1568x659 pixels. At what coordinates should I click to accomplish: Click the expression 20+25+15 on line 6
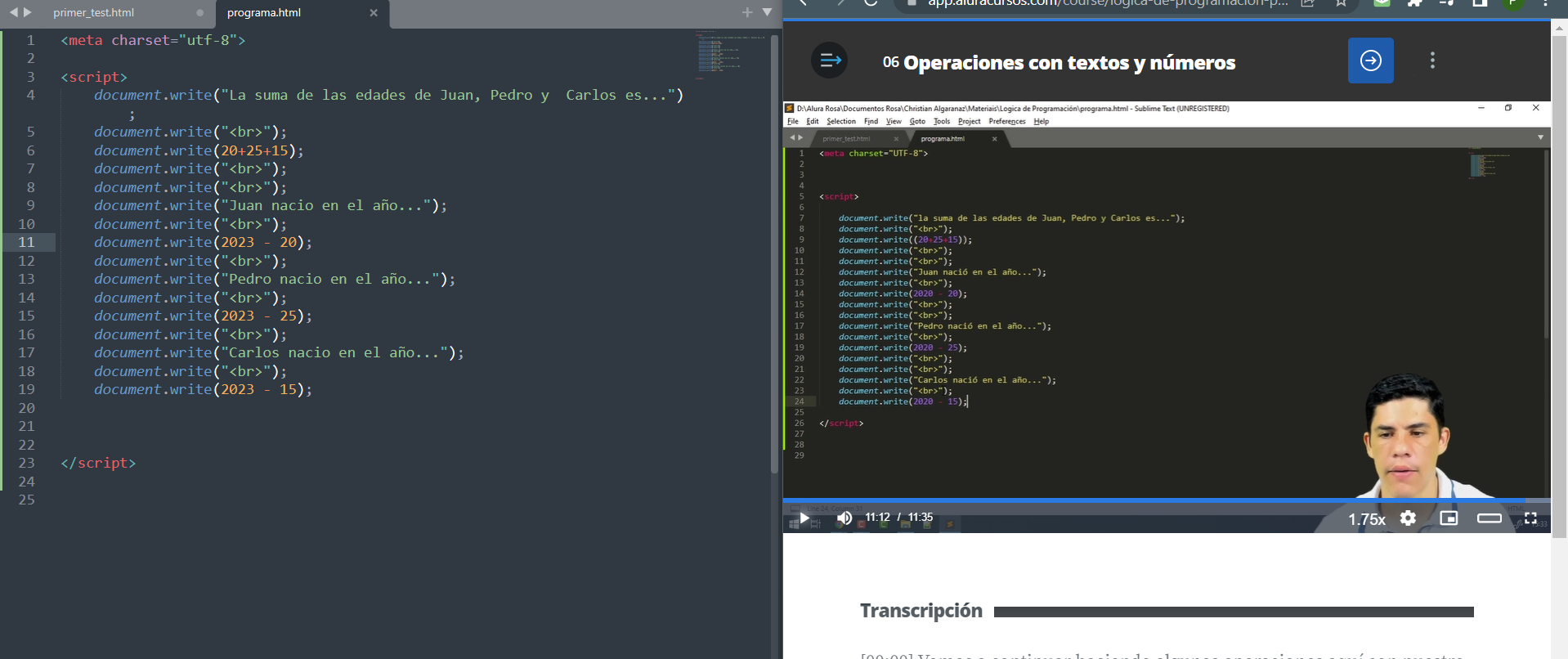click(x=254, y=150)
